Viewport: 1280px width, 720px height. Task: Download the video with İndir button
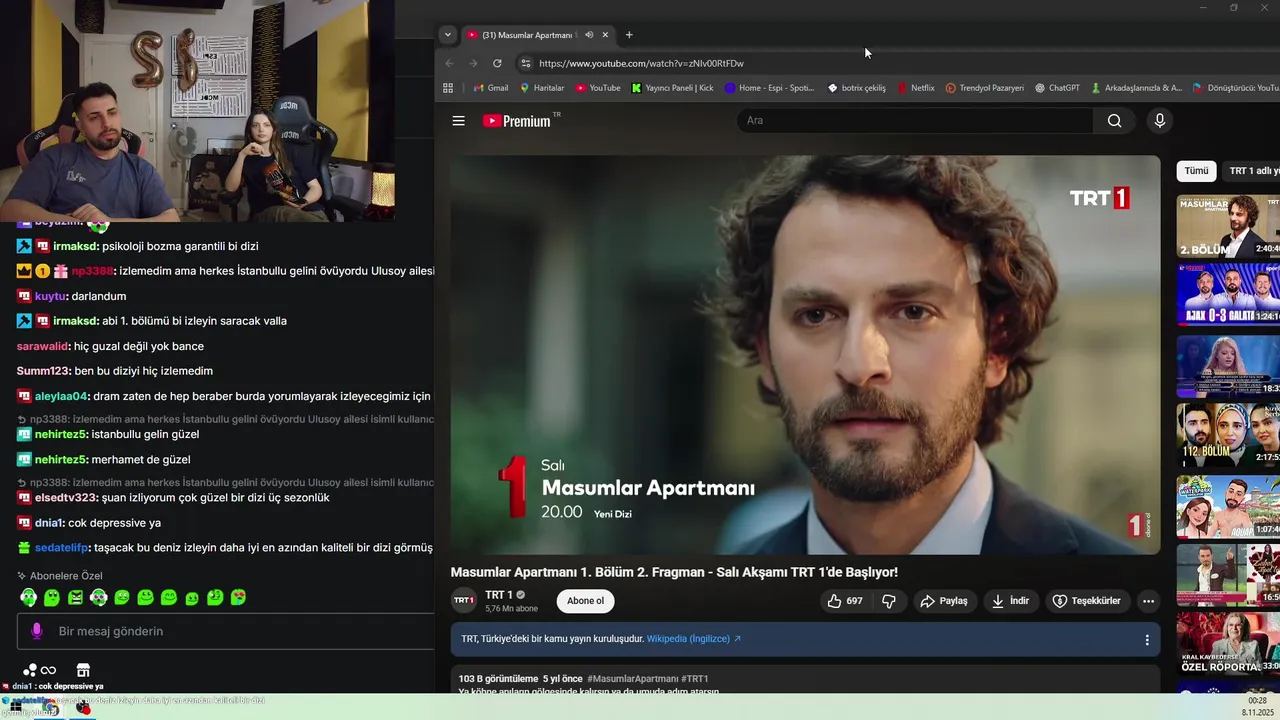pyautogui.click(x=1010, y=601)
